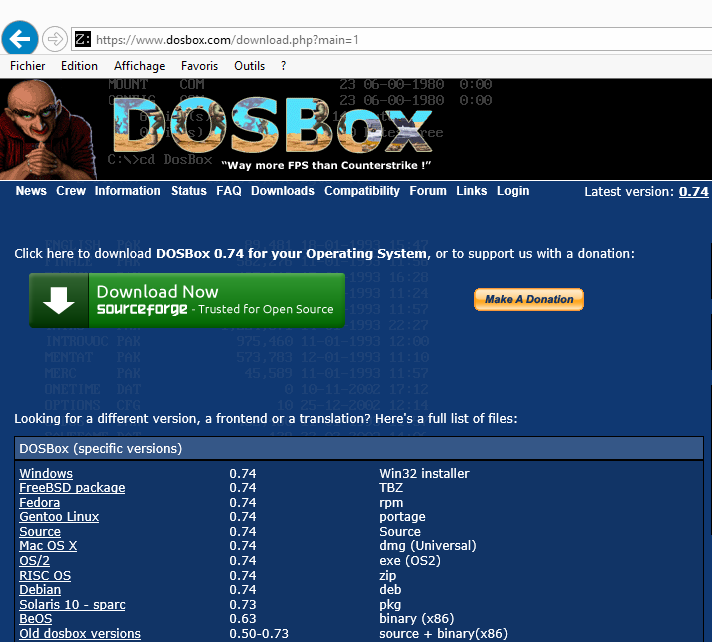Open the Fedora download link
The height and width of the screenshot is (642, 712).
click(40, 503)
